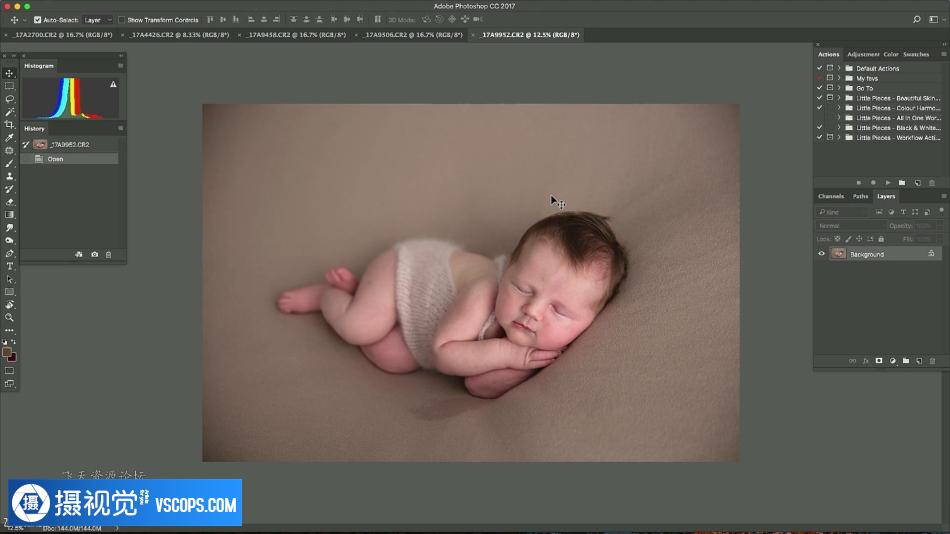Toggle Quick Mask mode icon

click(9, 370)
